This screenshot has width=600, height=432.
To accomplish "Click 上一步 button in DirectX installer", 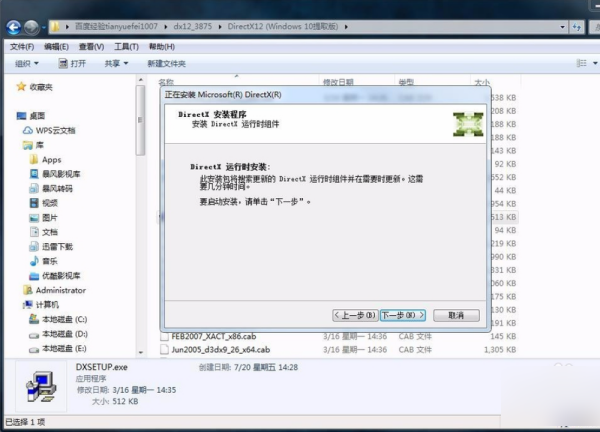I will pyautogui.click(x=355, y=315).
